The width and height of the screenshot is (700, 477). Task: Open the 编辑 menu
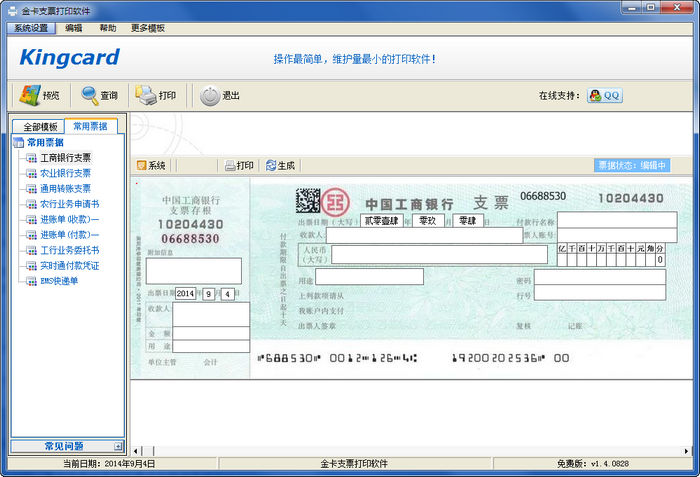tap(74, 28)
